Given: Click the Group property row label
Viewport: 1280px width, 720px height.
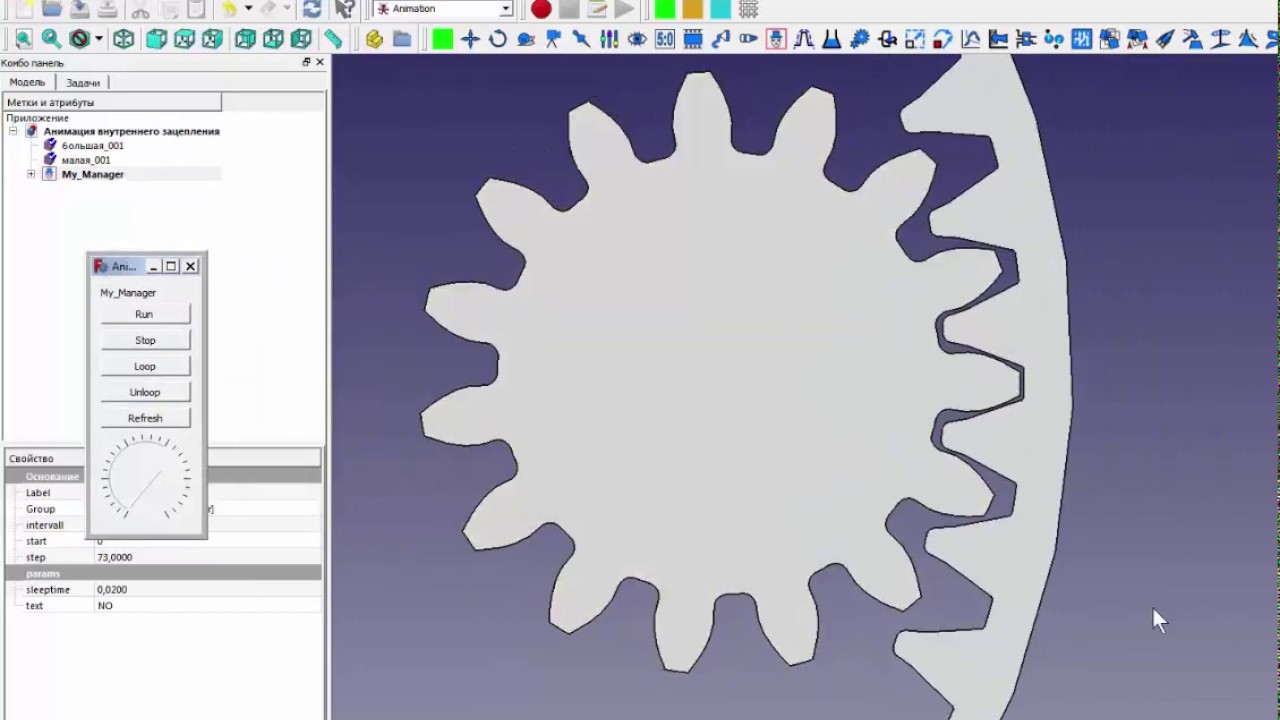Looking at the screenshot, I should (41, 509).
